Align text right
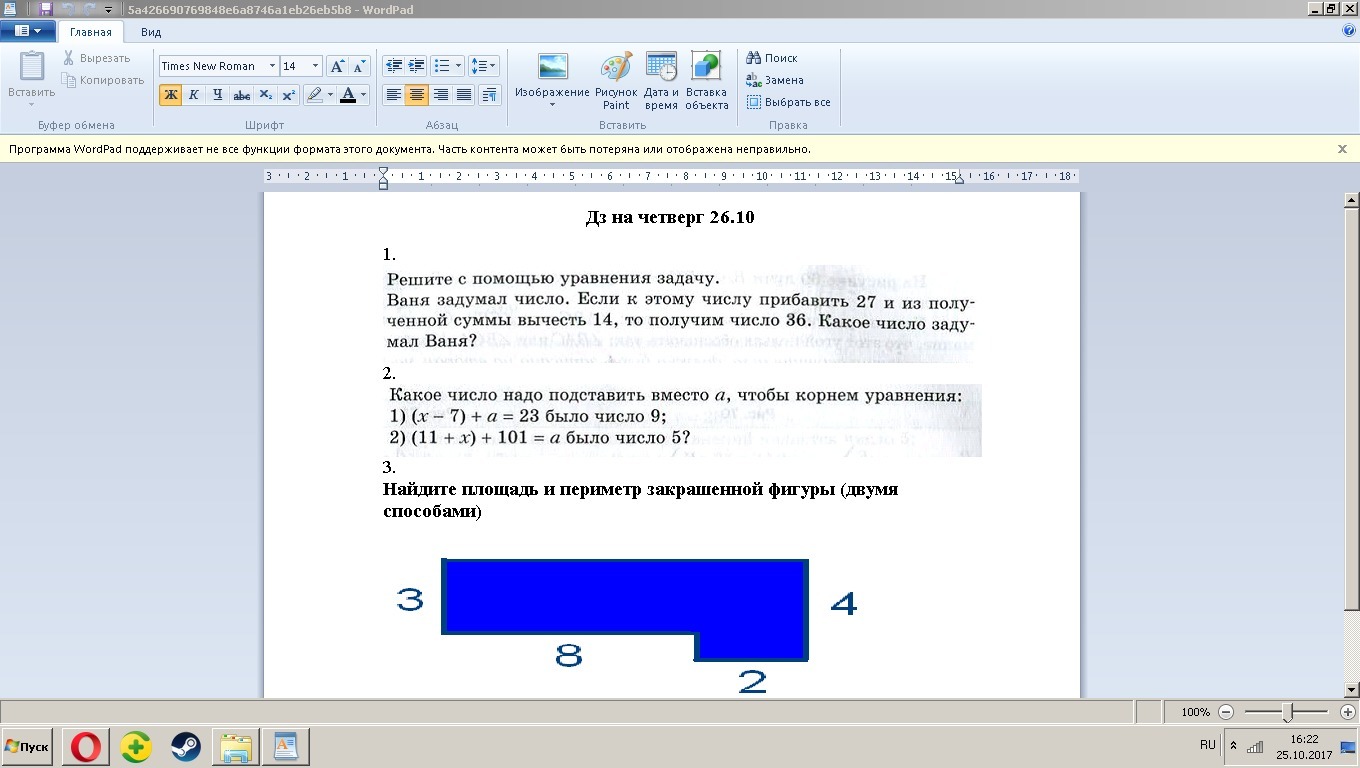This screenshot has height=768, width=1360. (x=440, y=95)
